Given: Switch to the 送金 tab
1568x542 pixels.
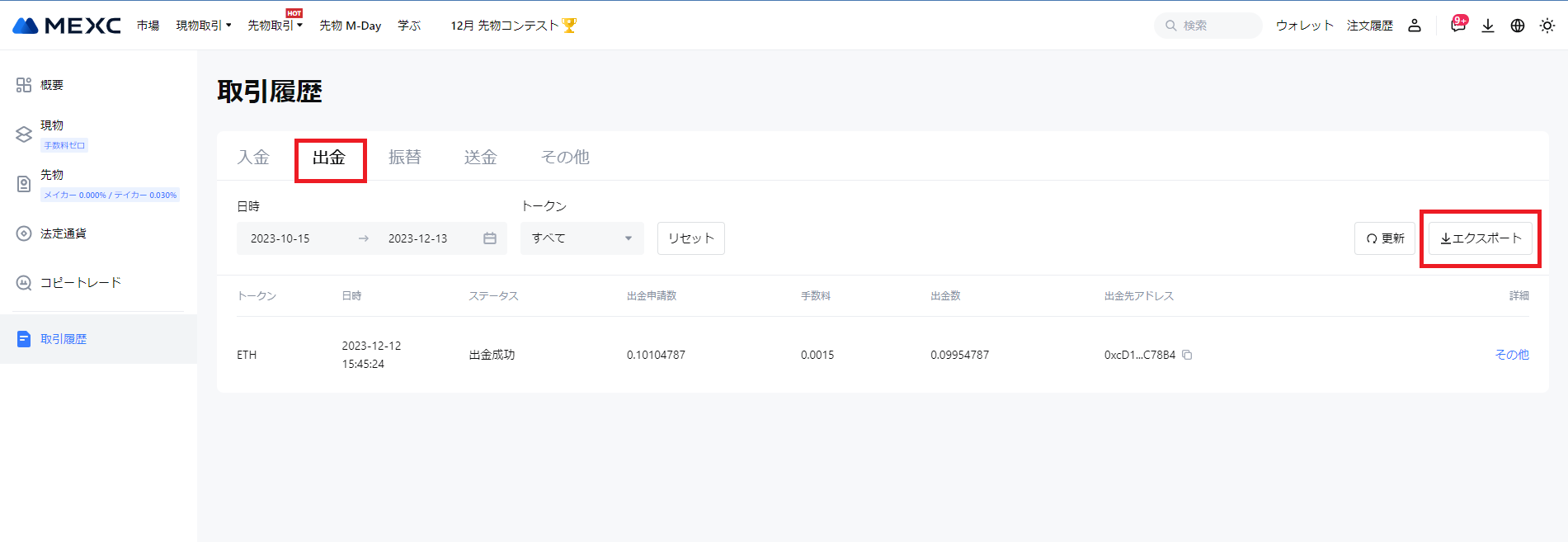Looking at the screenshot, I should [x=481, y=157].
